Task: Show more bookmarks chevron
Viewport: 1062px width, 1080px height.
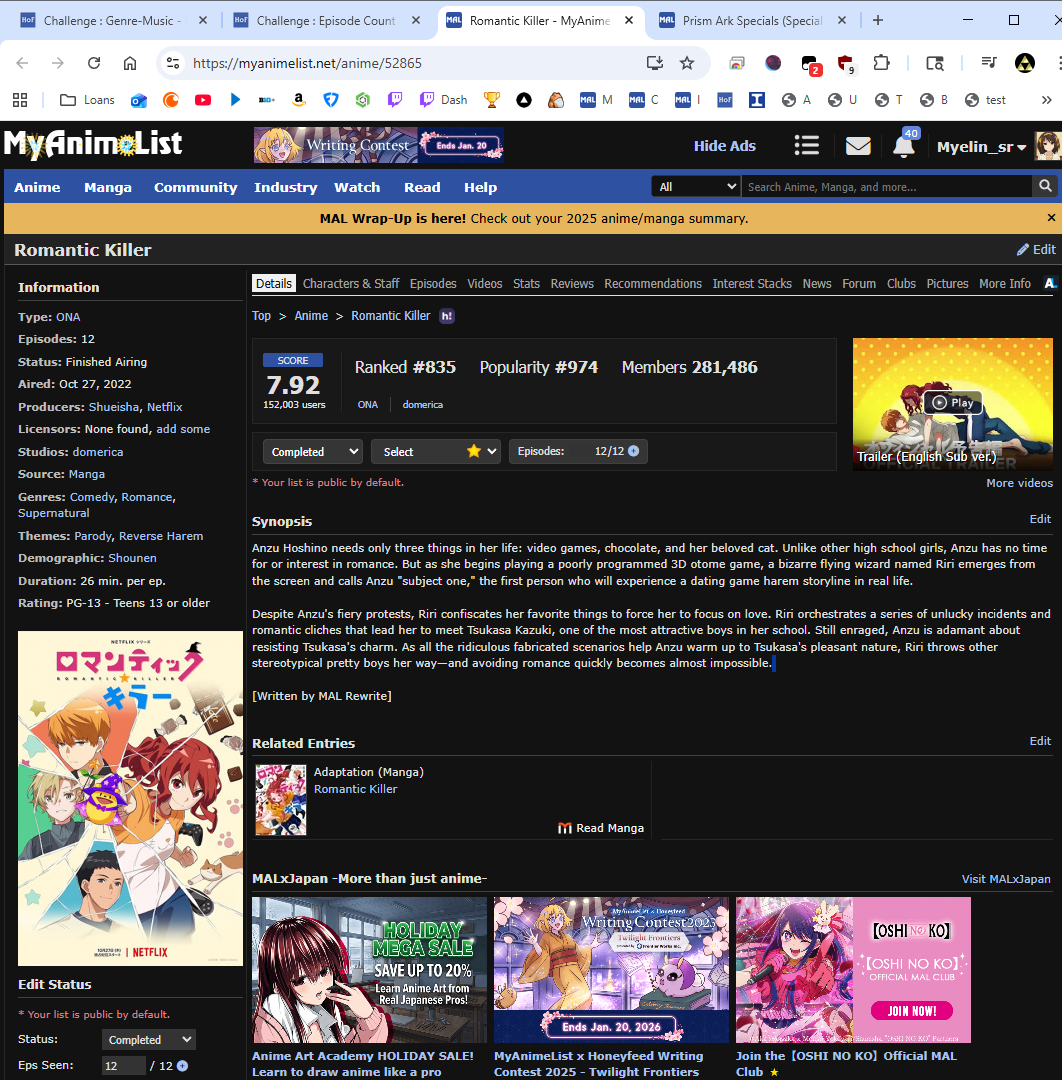Action: point(1046,100)
